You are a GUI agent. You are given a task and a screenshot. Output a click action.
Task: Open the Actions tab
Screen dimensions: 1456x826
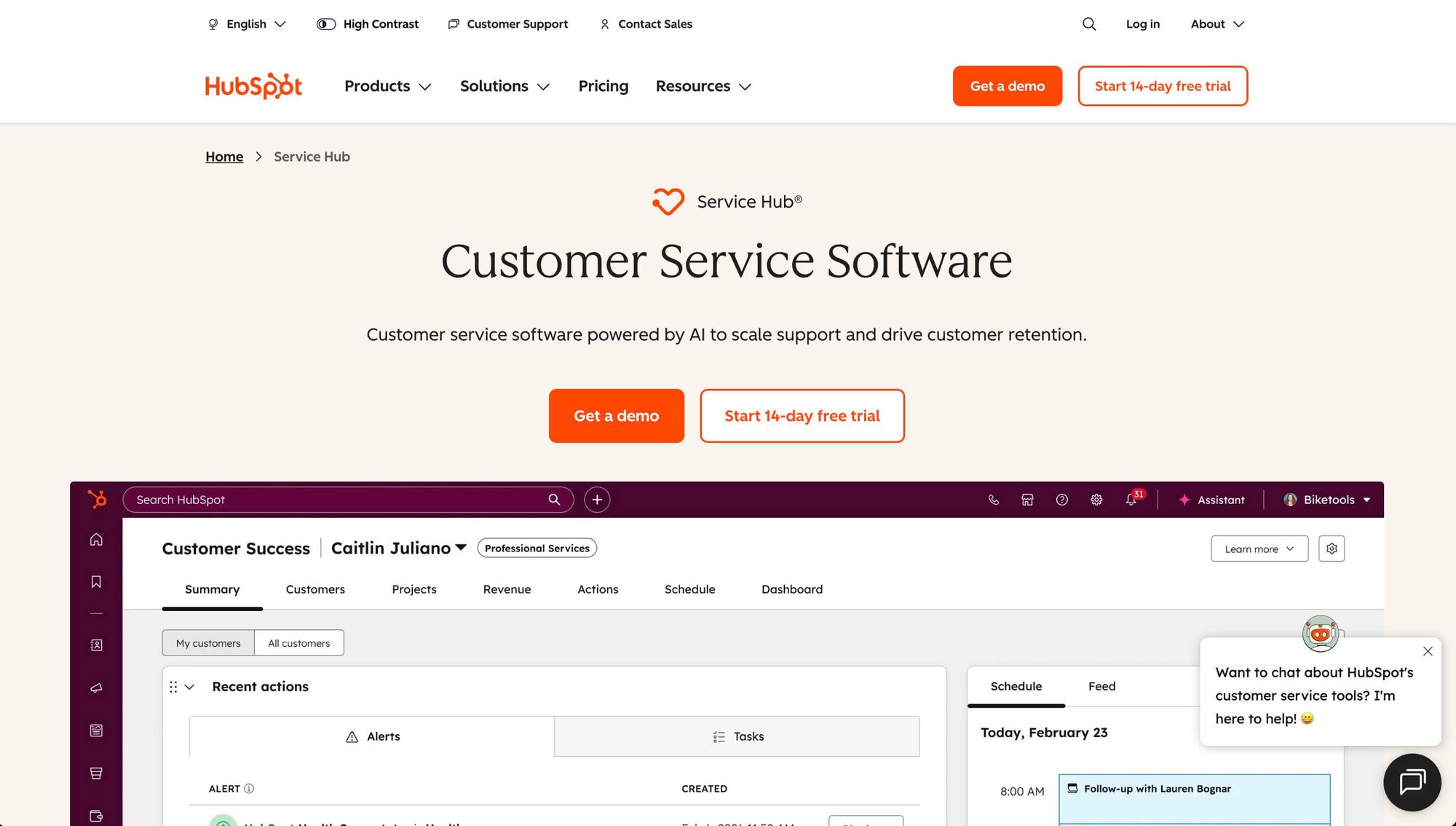pyautogui.click(x=598, y=589)
